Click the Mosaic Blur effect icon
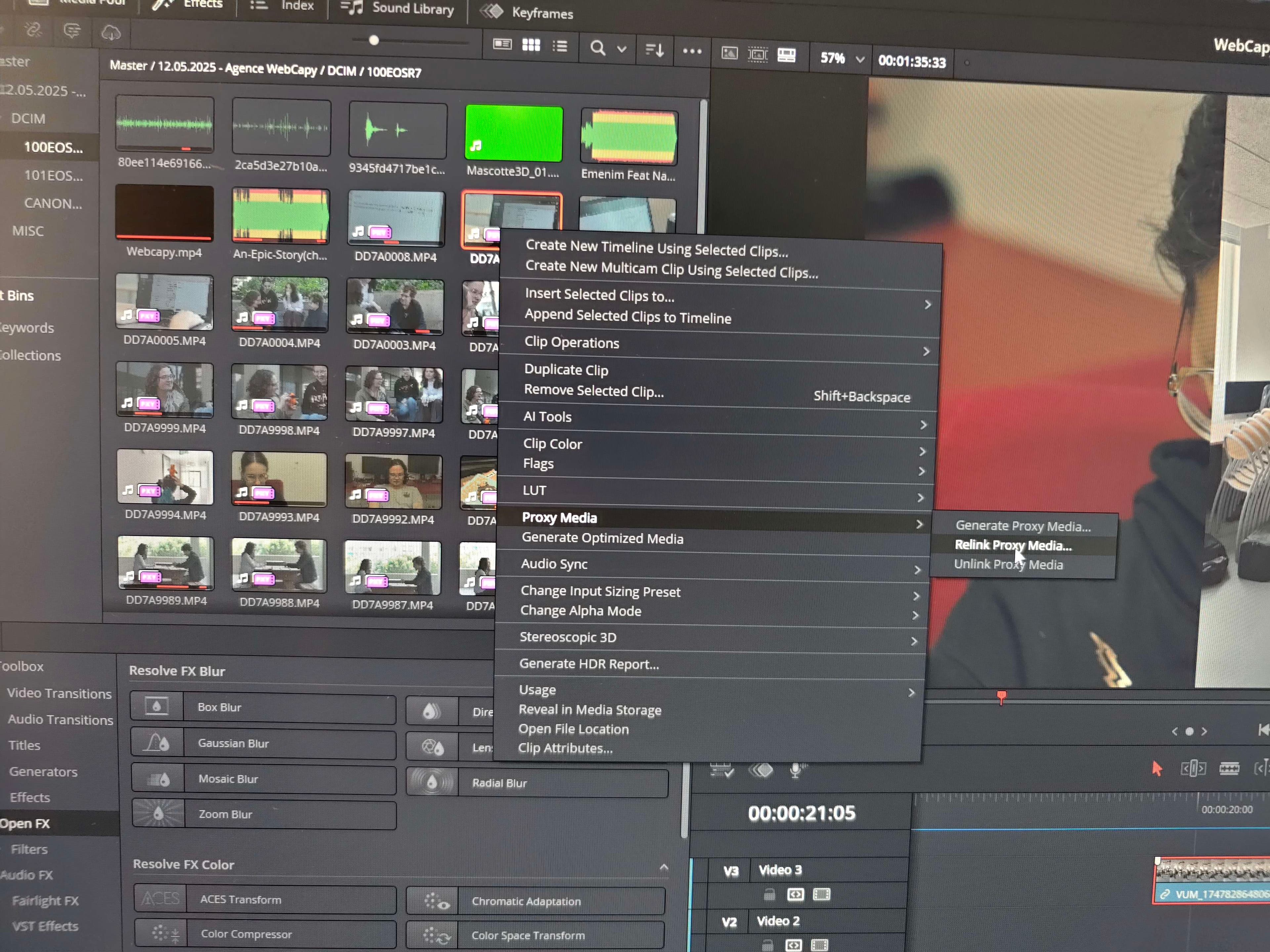Viewport: 1270px width, 952px height. tap(158, 779)
